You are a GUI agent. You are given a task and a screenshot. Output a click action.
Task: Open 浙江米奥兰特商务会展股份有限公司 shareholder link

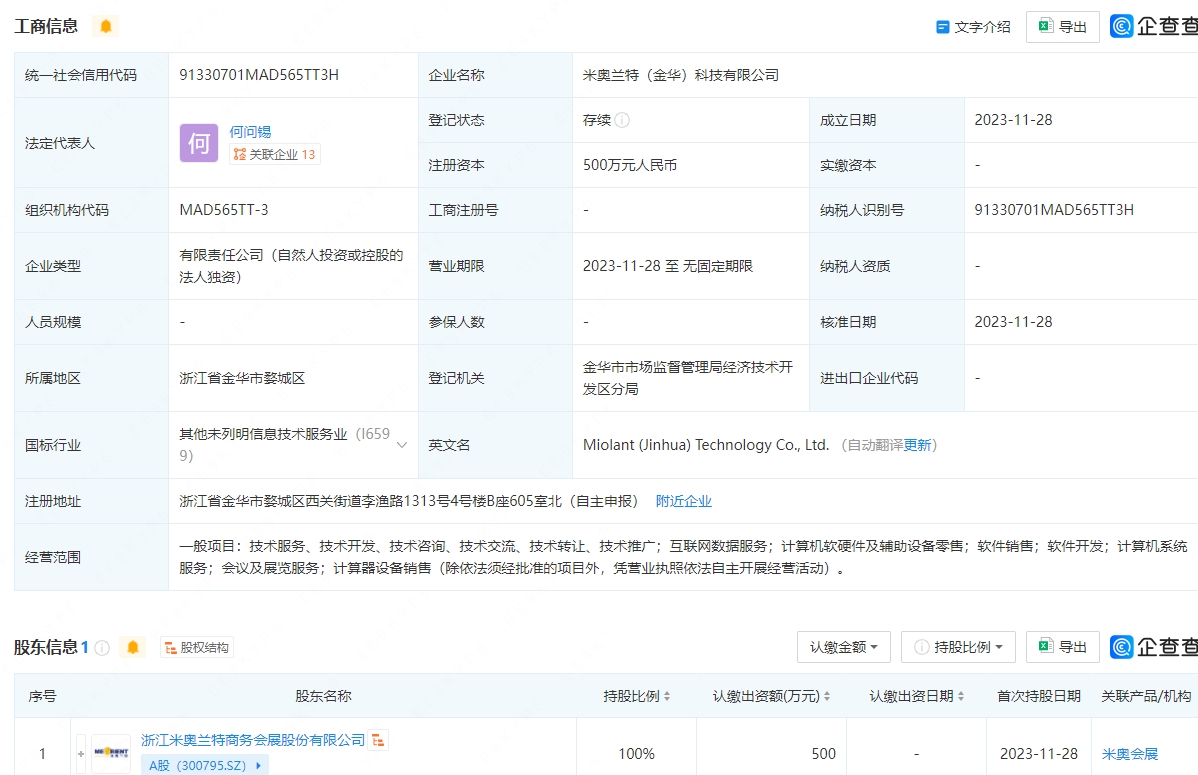click(x=253, y=740)
